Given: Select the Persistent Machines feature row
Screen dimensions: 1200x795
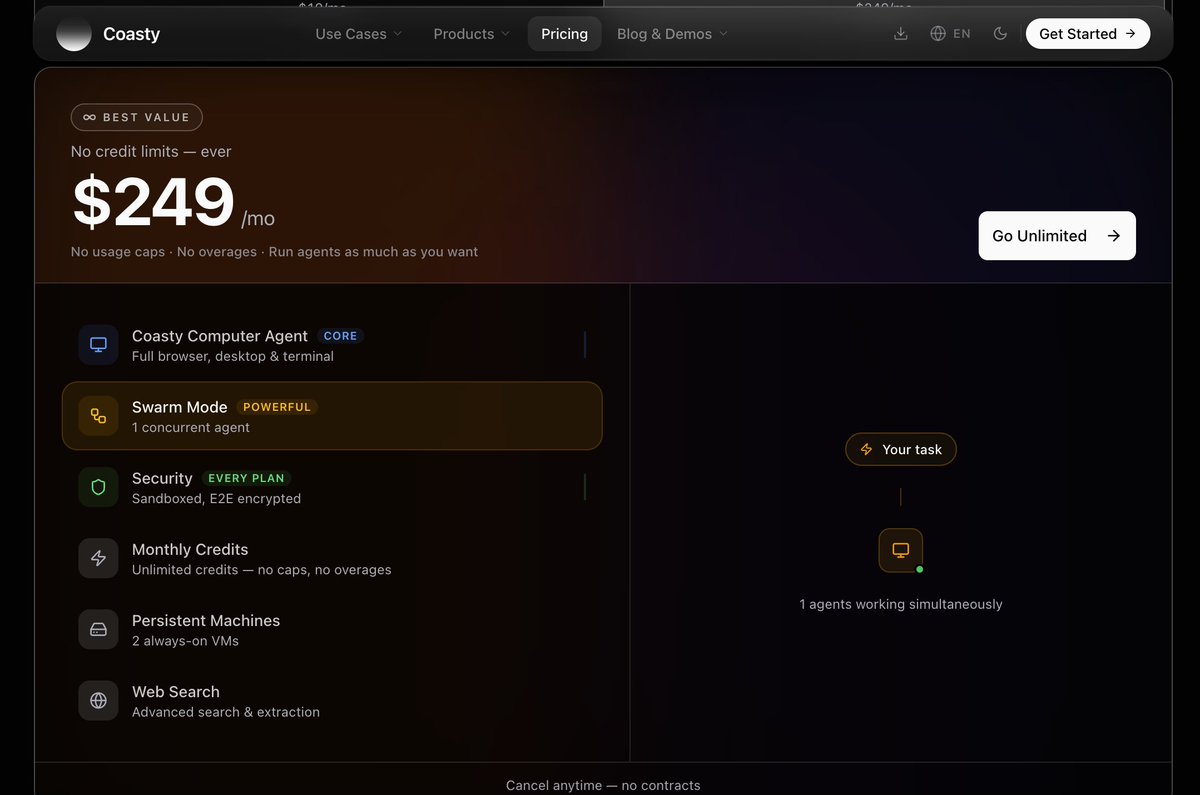Looking at the screenshot, I should point(332,630).
